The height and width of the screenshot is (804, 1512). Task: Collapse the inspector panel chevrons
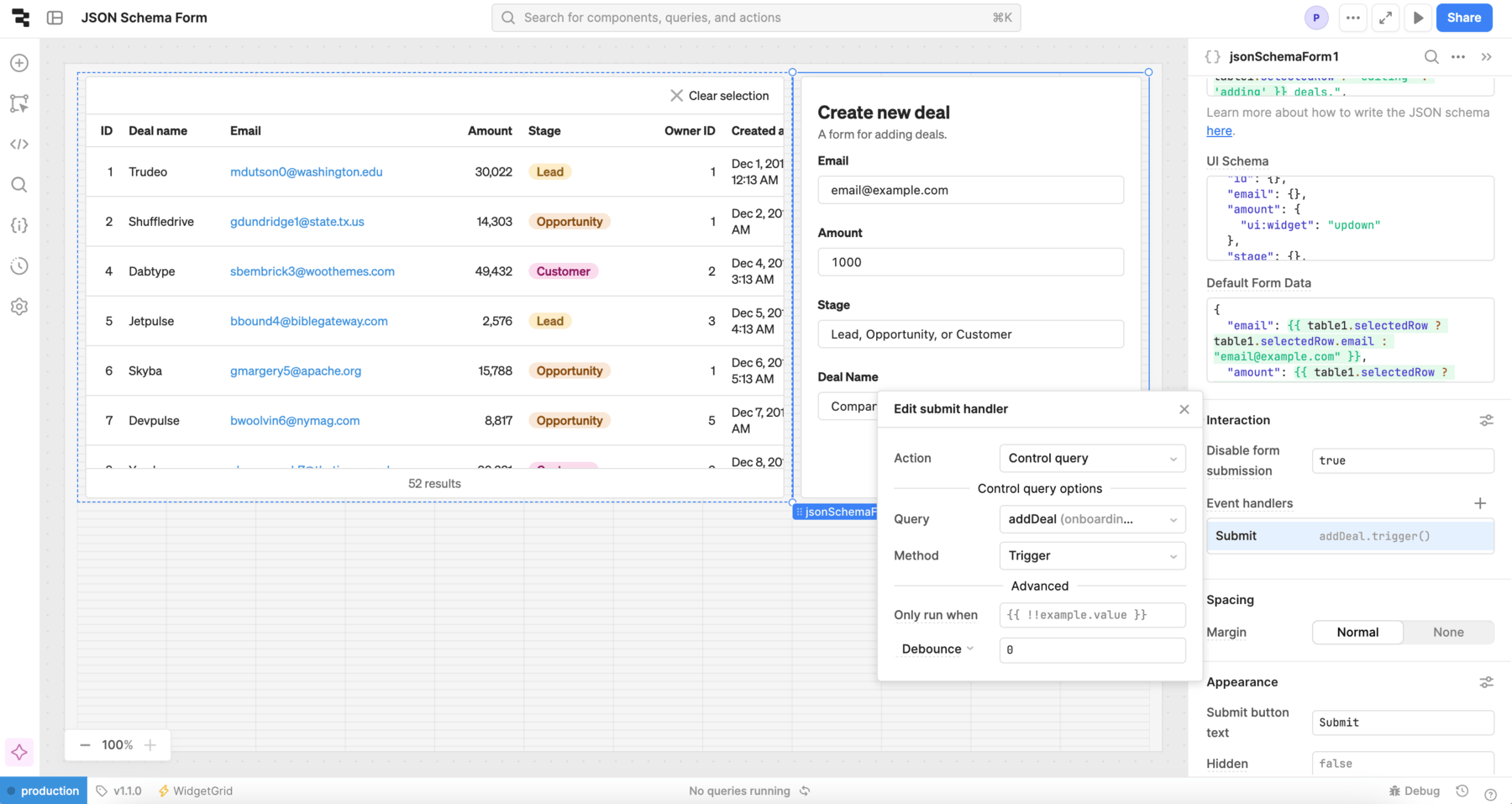coord(1486,56)
